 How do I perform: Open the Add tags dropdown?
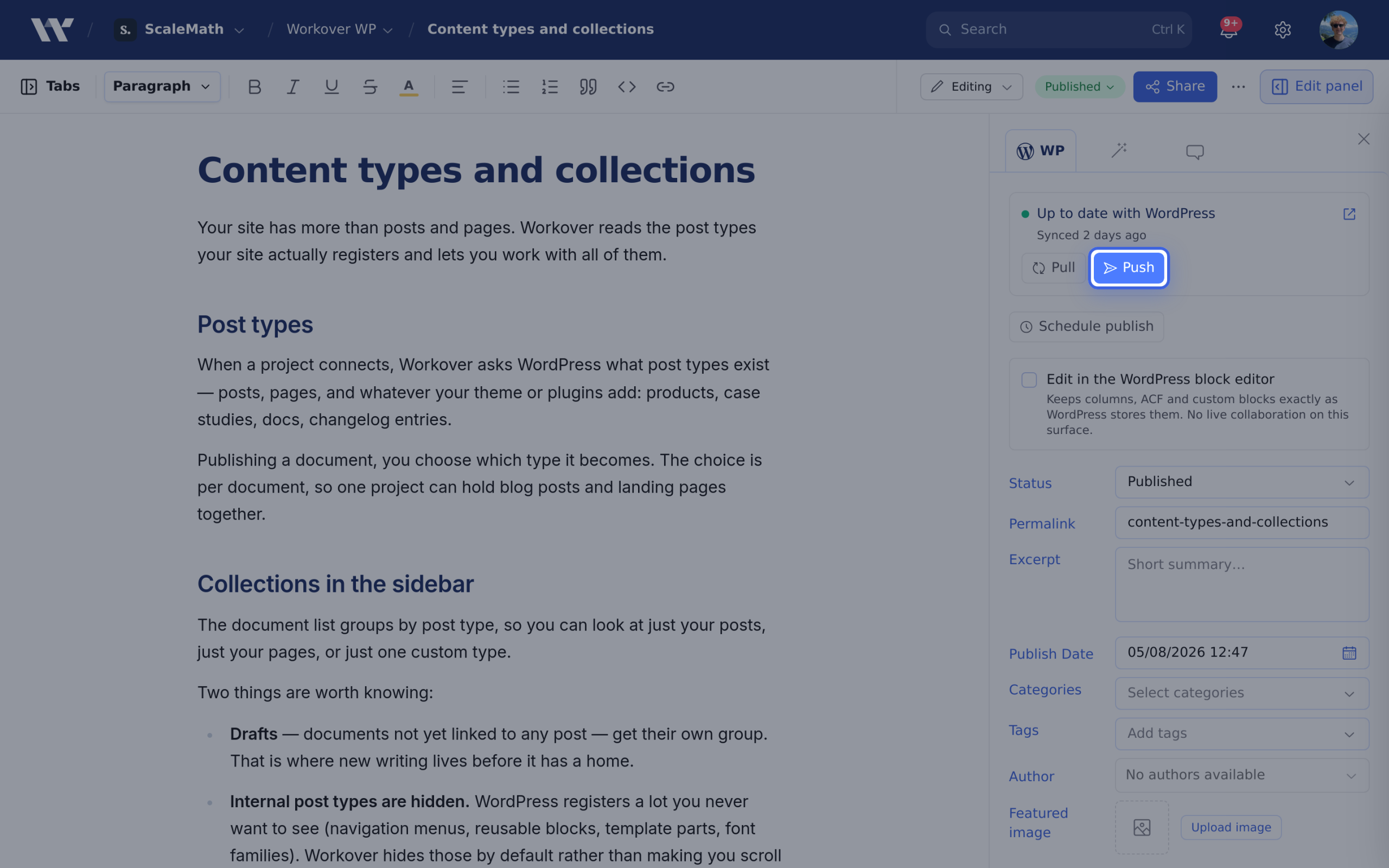click(x=1242, y=733)
